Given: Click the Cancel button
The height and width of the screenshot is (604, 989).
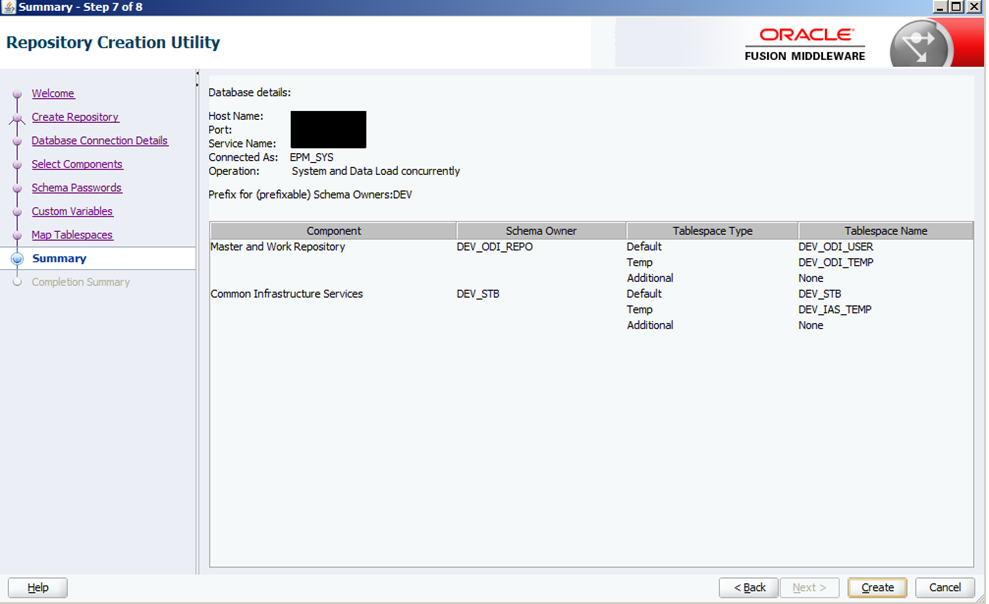Looking at the screenshot, I should click(x=945, y=587).
